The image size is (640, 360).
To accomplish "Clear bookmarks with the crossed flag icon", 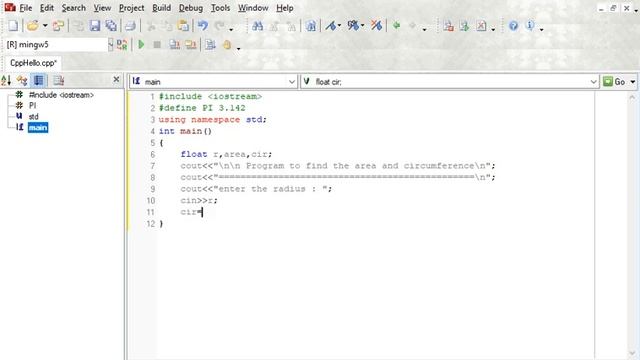I will [376, 26].
